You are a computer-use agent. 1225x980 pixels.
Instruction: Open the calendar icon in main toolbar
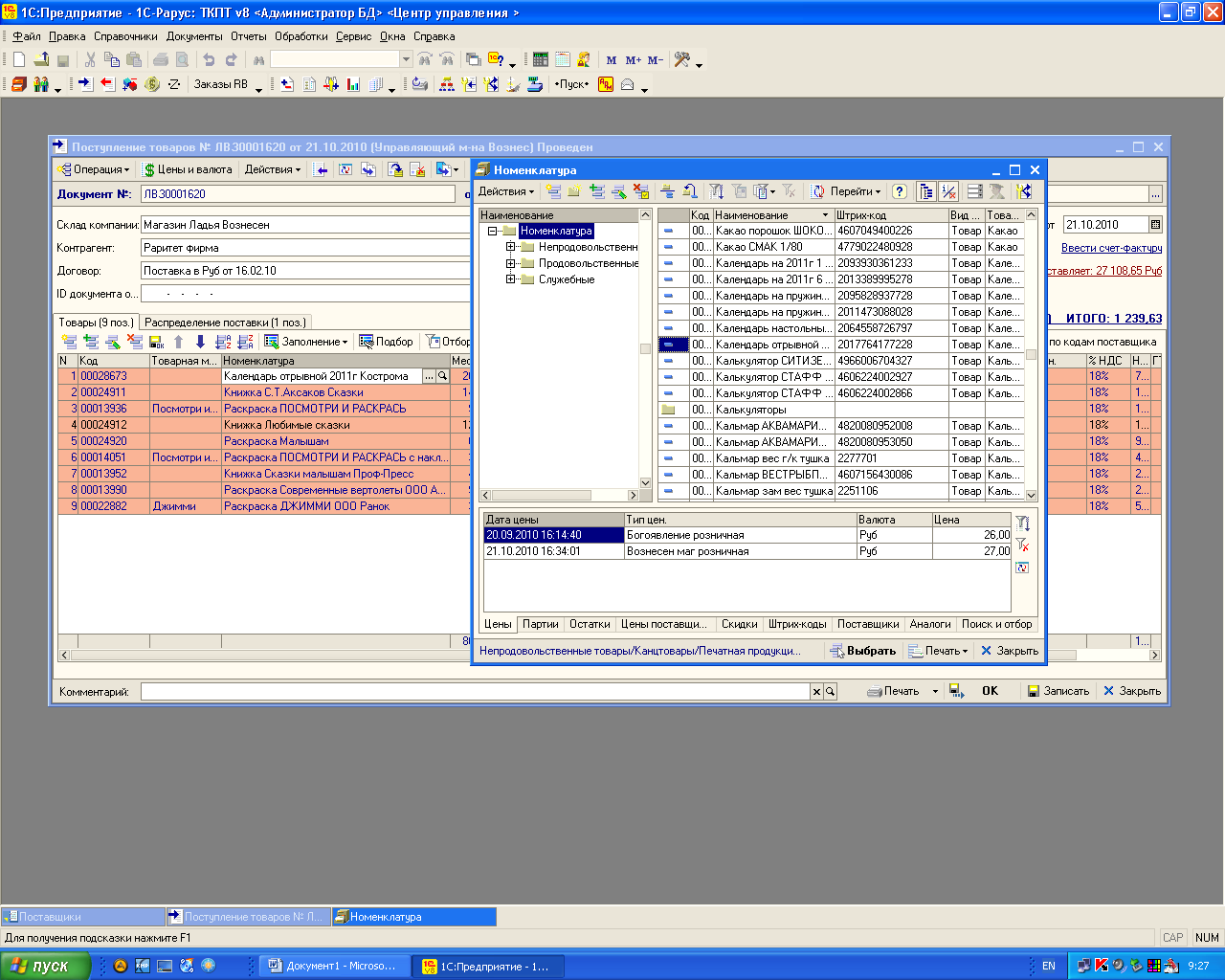[563, 59]
